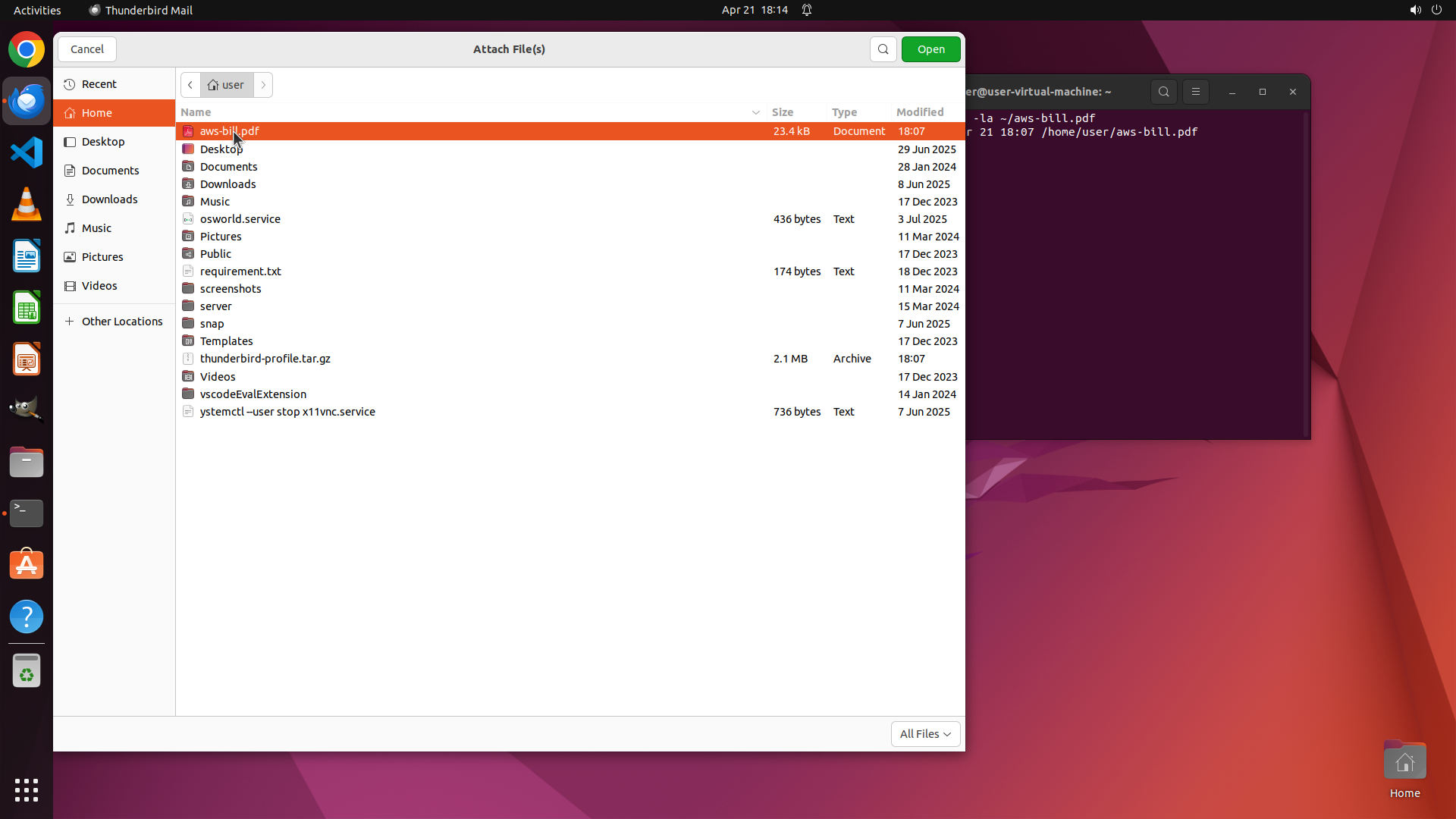The height and width of the screenshot is (819, 1456).
Task: Open Thunderbird from the dock
Action: (27, 101)
